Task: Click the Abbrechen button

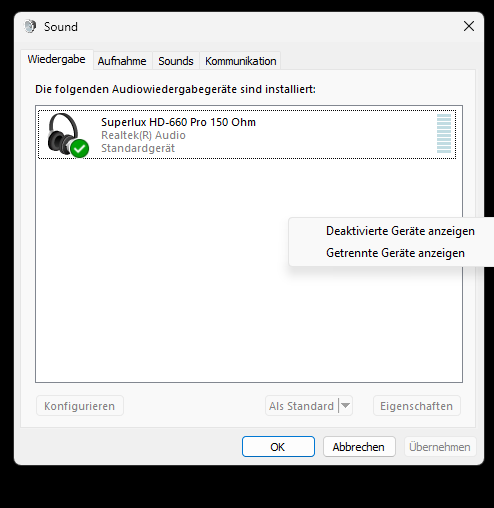Action: pos(359,447)
